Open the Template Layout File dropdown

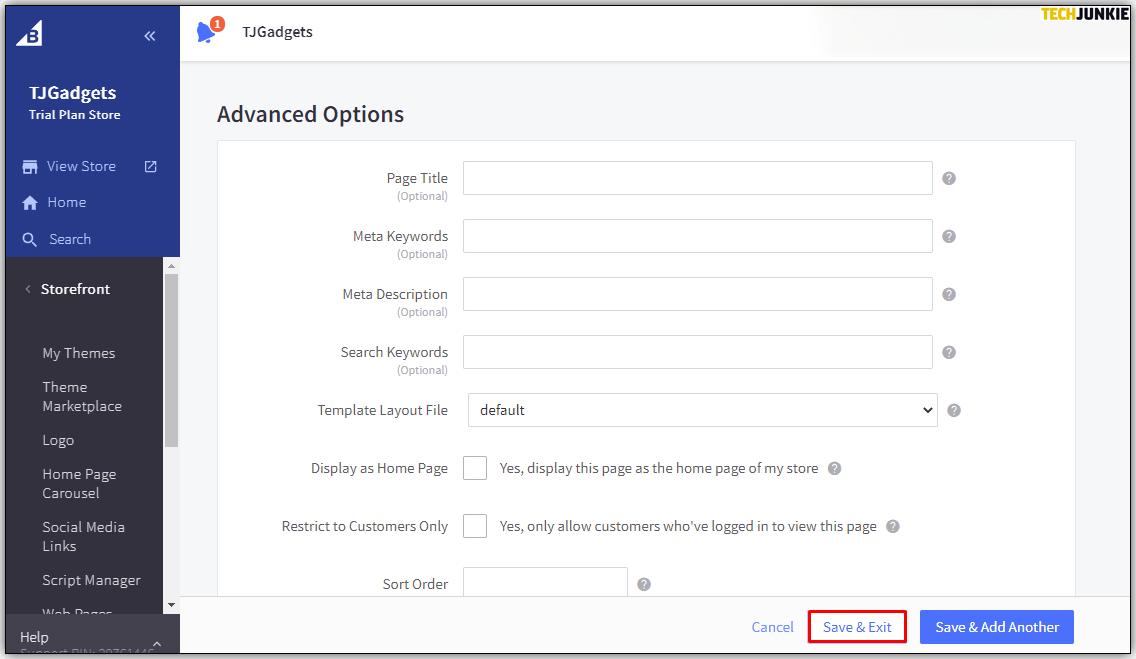pyautogui.click(x=702, y=410)
